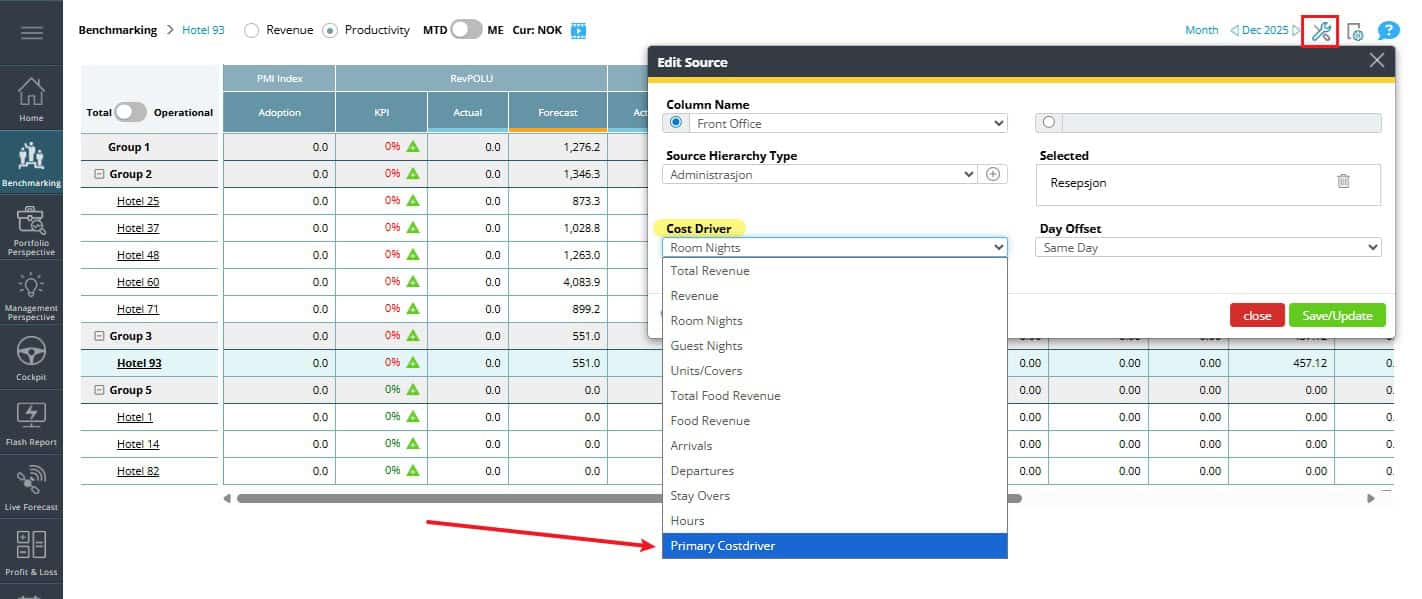Open the Day Offset dropdown
Screen dimensions: 1422x599
pos(1208,247)
